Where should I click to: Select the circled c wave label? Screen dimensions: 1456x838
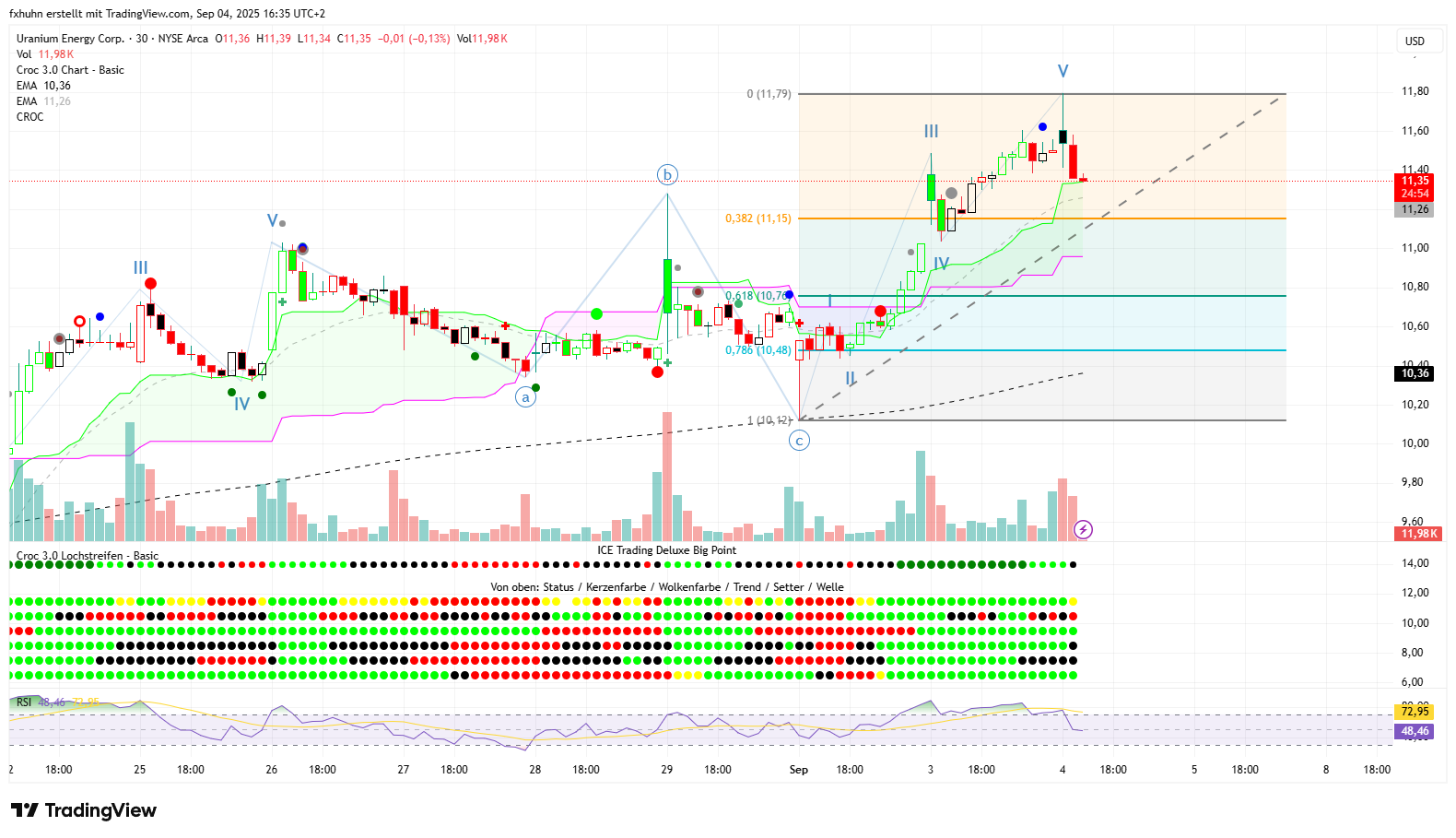(799, 441)
